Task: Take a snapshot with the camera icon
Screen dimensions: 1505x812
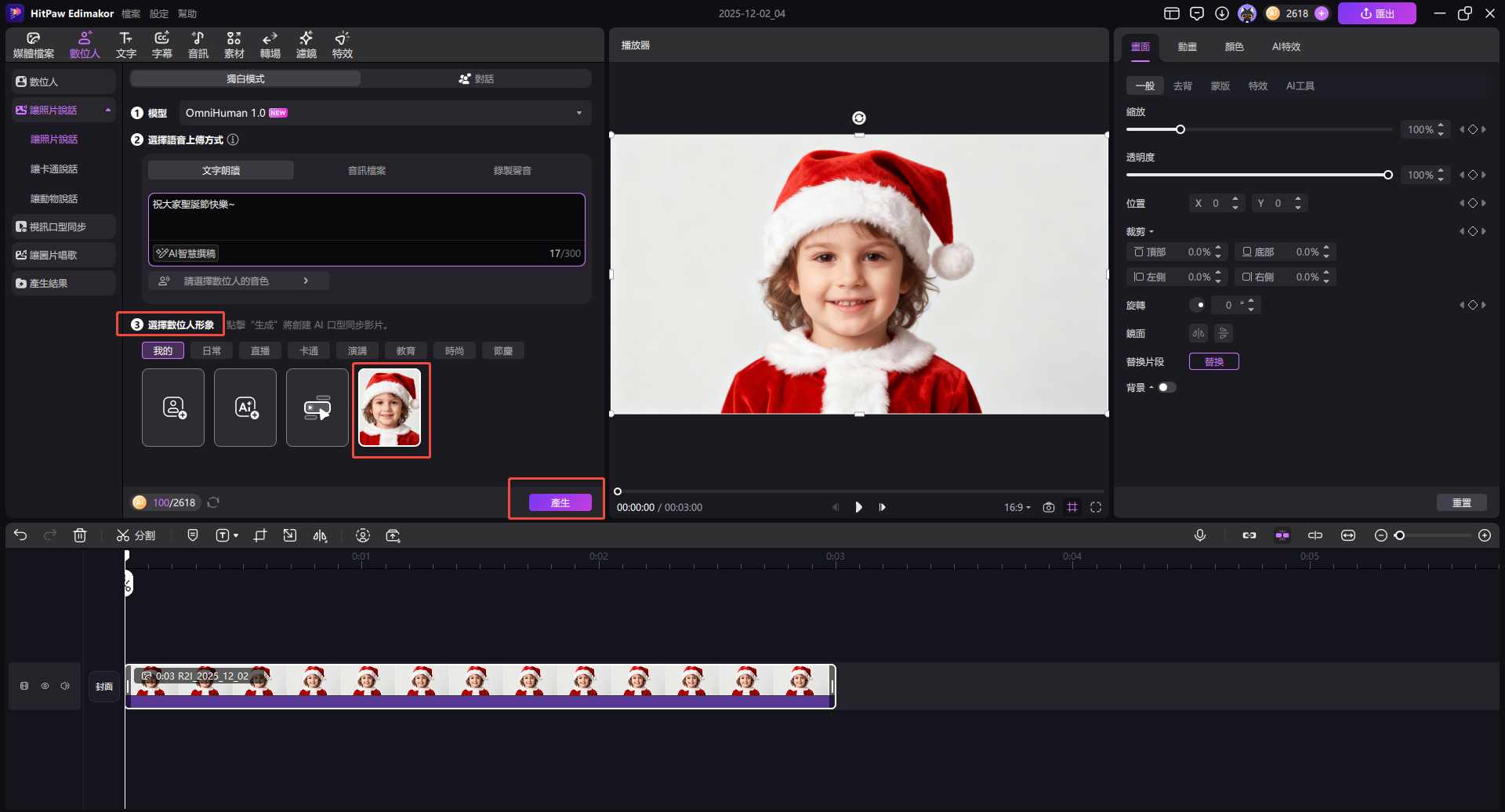Action: 1048,507
